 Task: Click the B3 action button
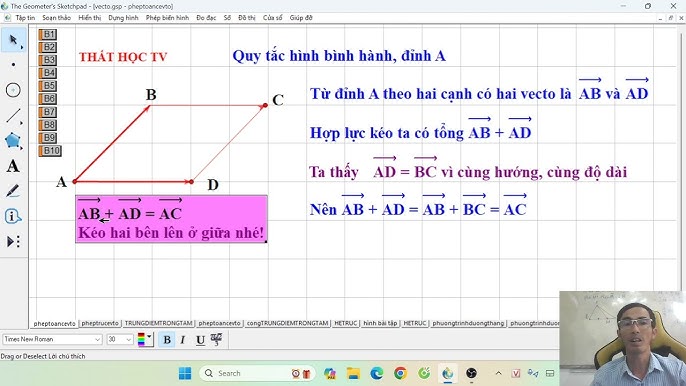tap(47, 60)
